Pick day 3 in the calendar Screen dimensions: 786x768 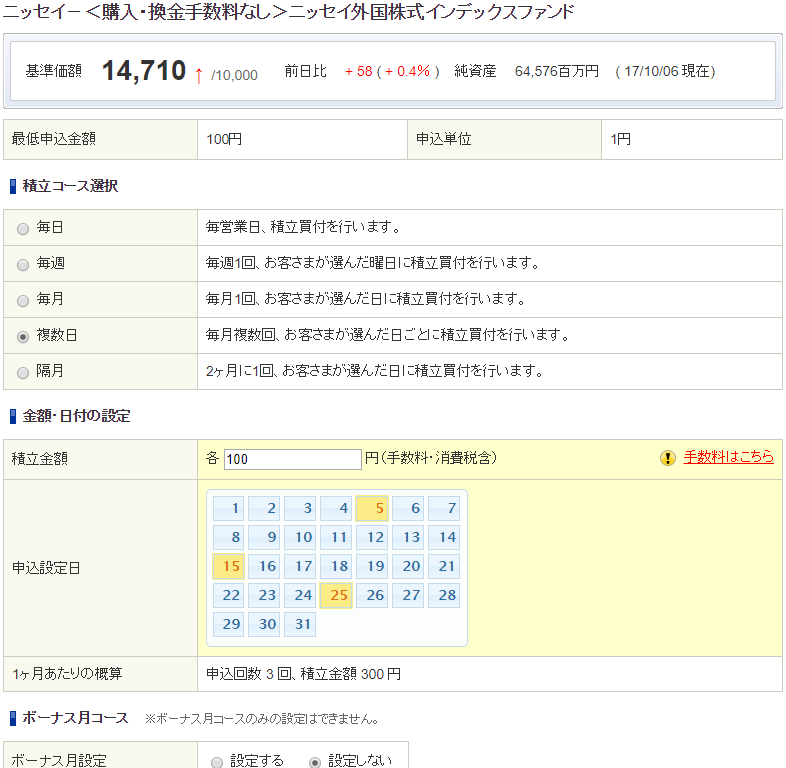(300, 508)
